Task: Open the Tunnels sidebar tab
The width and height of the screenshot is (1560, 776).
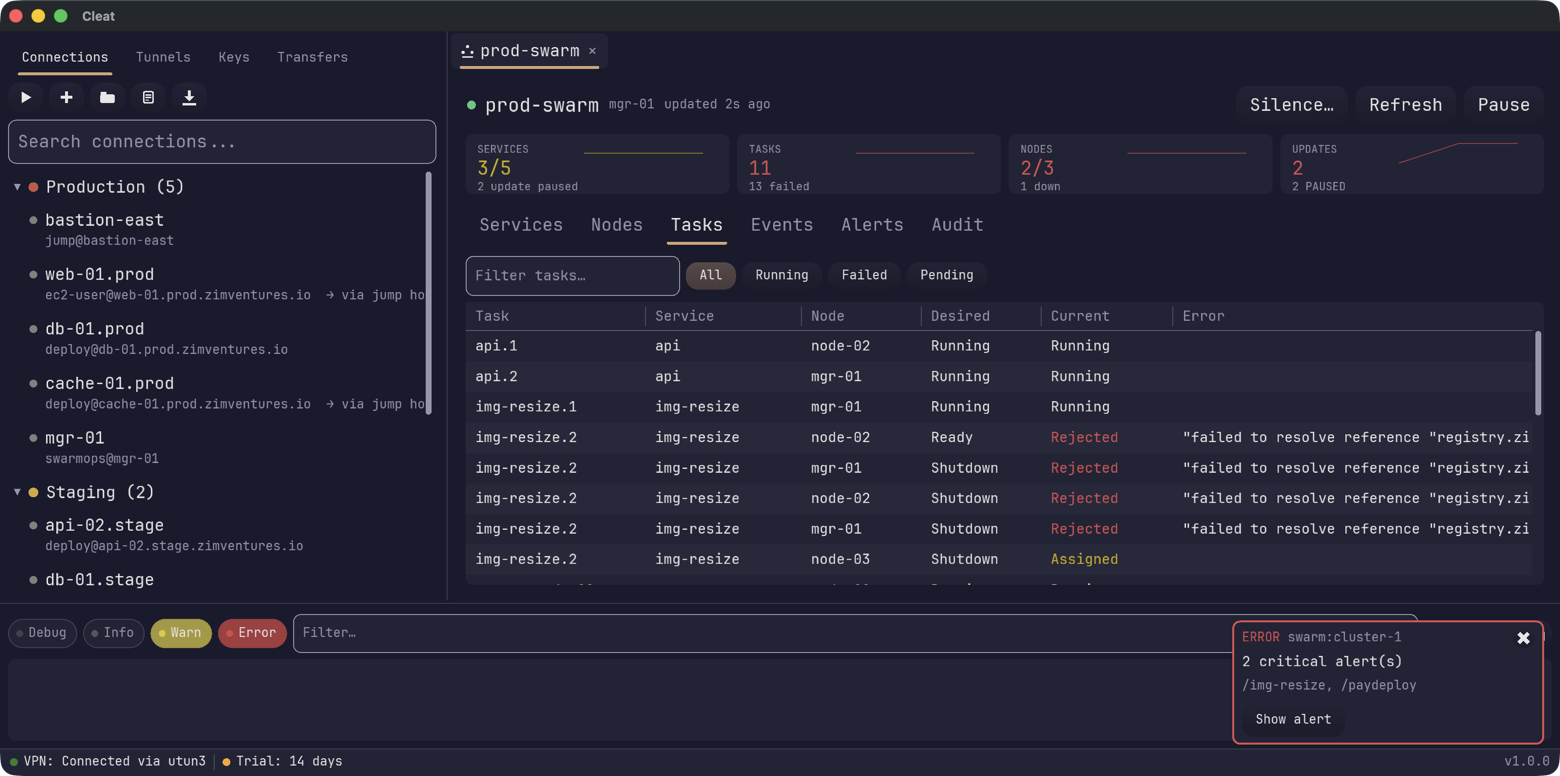Action: (x=163, y=57)
